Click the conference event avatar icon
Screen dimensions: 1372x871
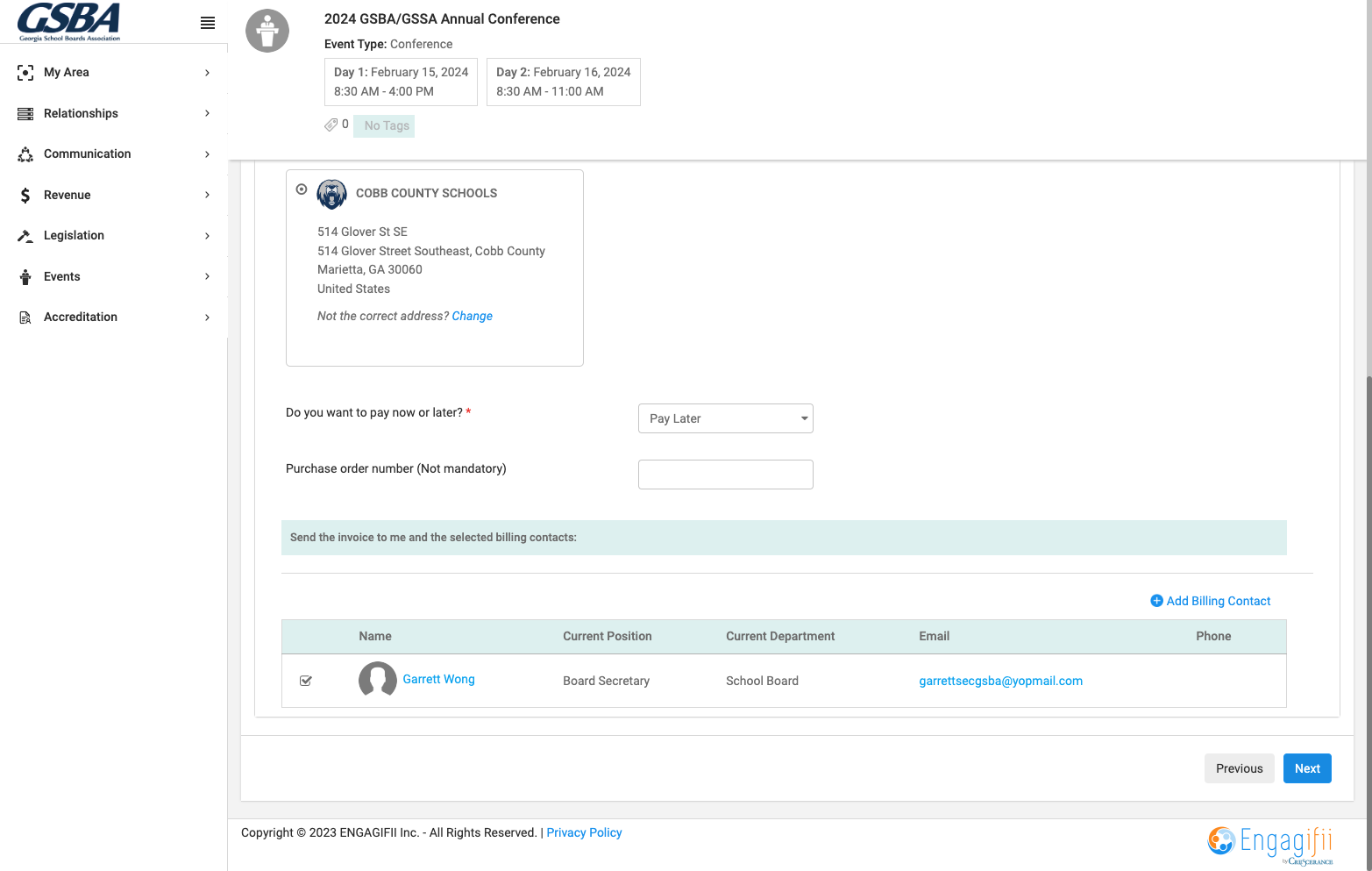coord(267,31)
